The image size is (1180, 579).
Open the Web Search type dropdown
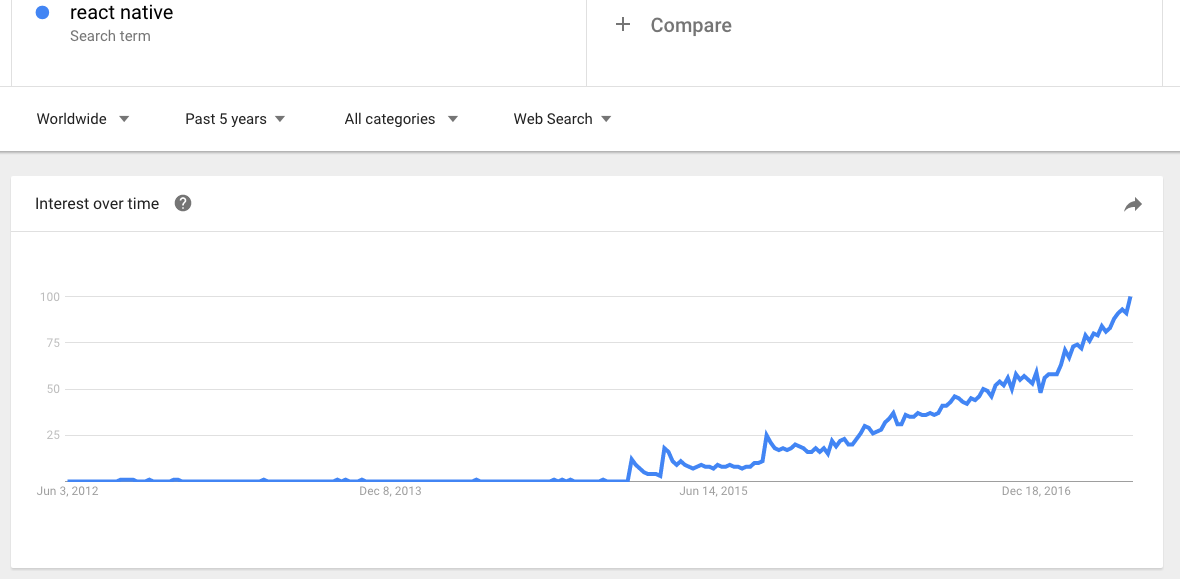(553, 119)
